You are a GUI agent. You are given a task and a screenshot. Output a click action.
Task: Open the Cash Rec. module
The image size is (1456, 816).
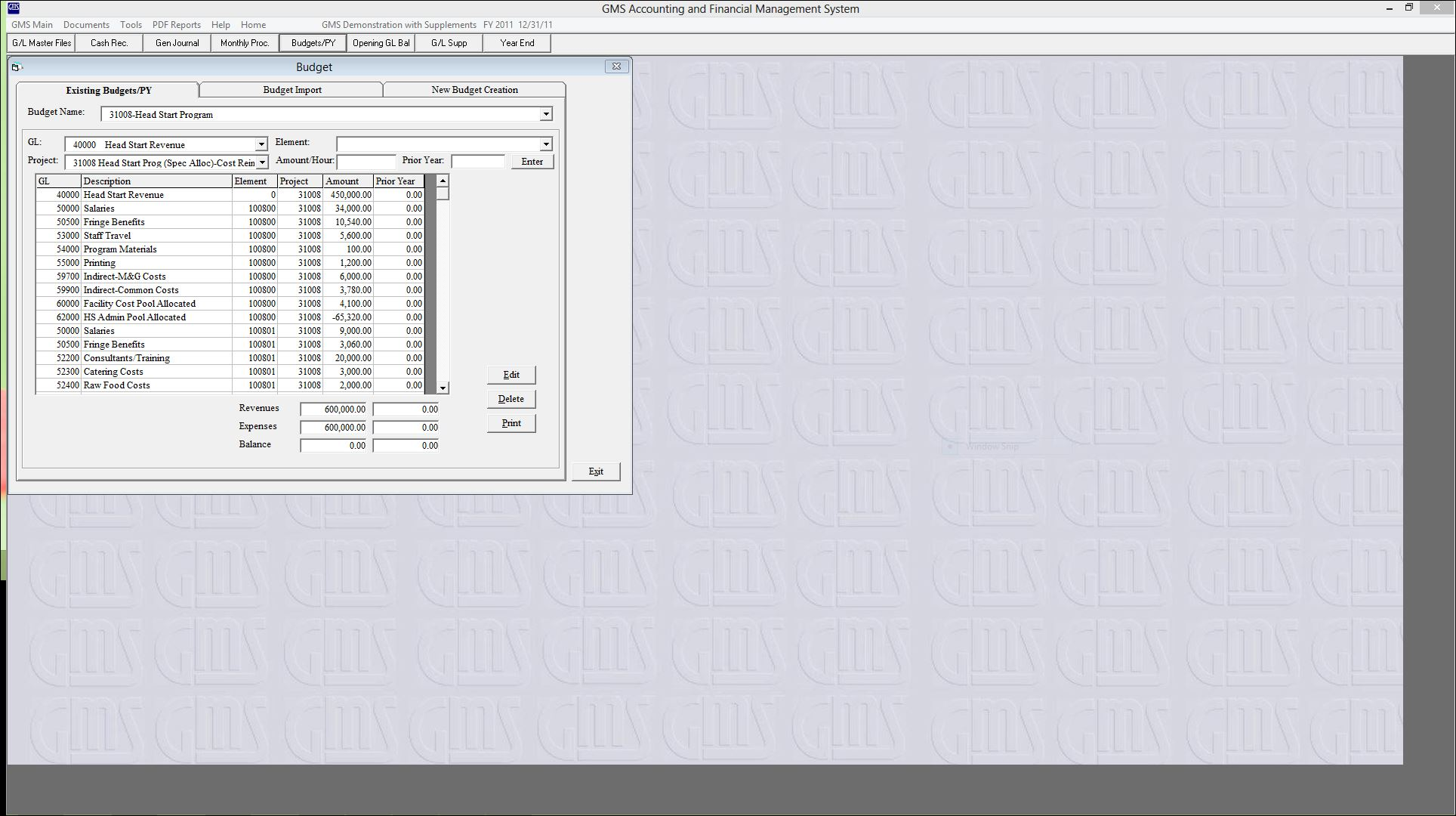tap(108, 43)
